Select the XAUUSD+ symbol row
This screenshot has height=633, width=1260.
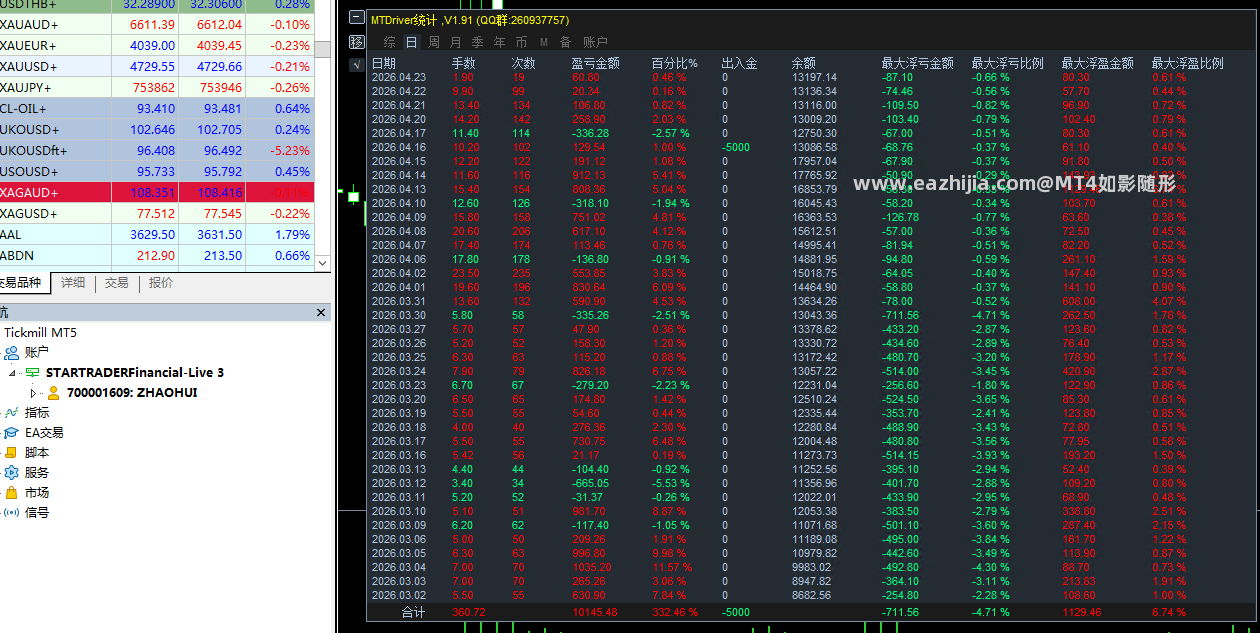(157, 66)
